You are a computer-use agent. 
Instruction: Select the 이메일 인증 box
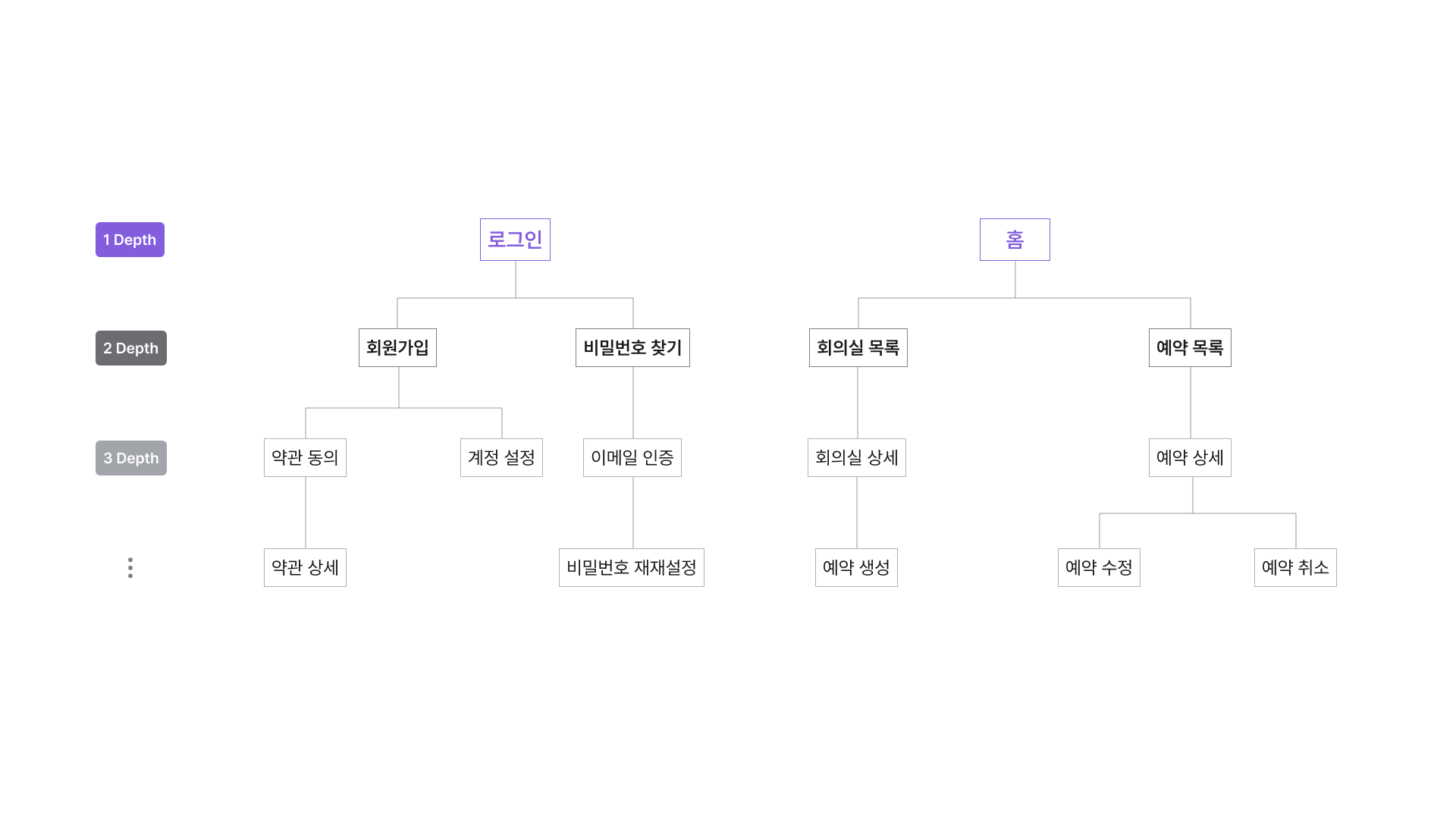point(632,458)
